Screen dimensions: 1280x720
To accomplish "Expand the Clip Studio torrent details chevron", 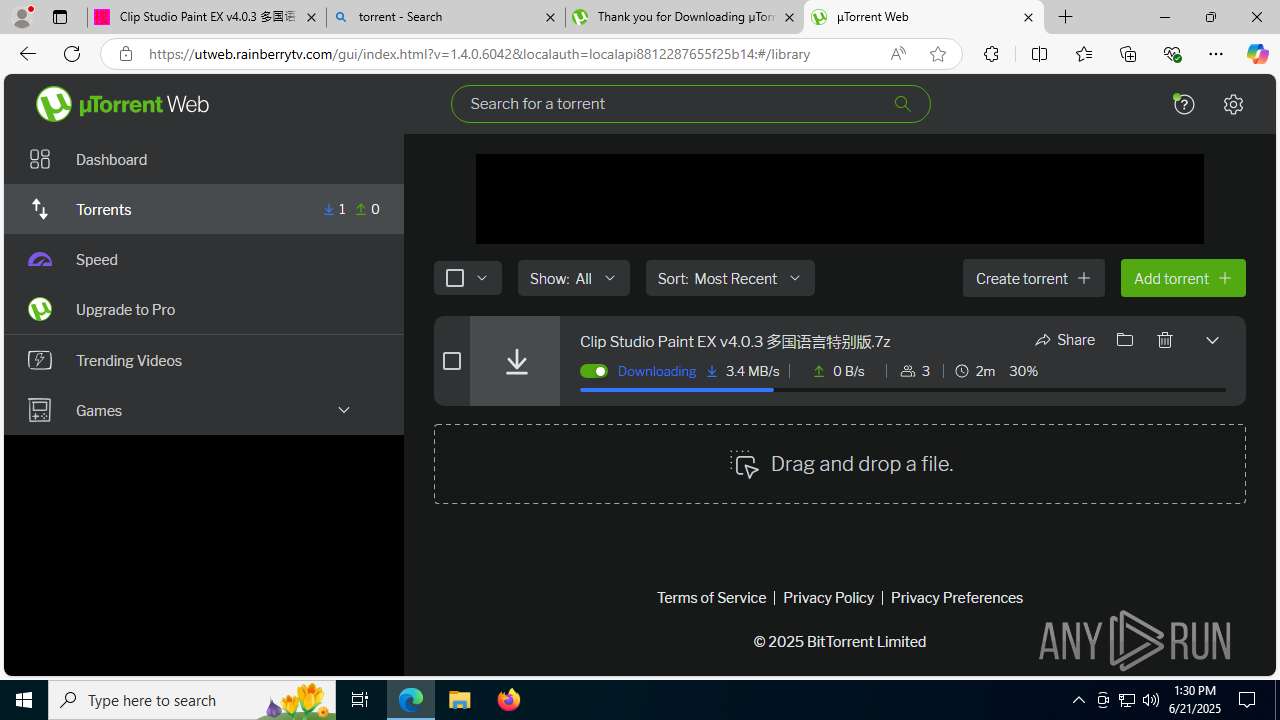I will 1212,340.
